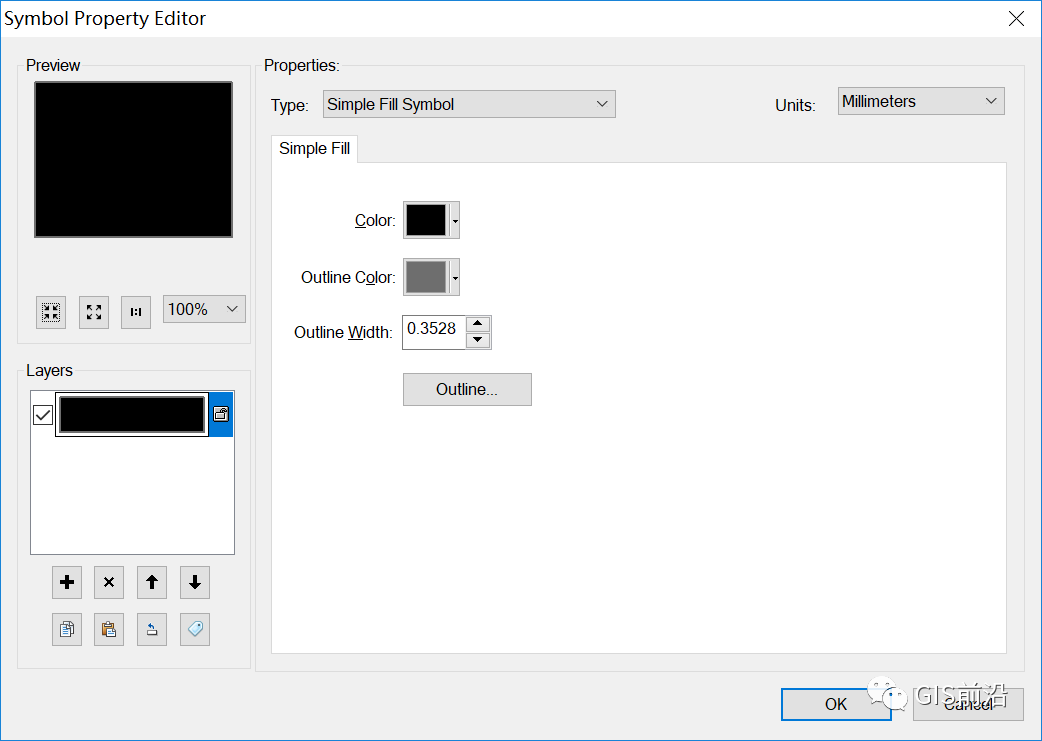Image resolution: width=1042 pixels, height=741 pixels.
Task: Toggle the layer lock icon
Action: [x=221, y=414]
